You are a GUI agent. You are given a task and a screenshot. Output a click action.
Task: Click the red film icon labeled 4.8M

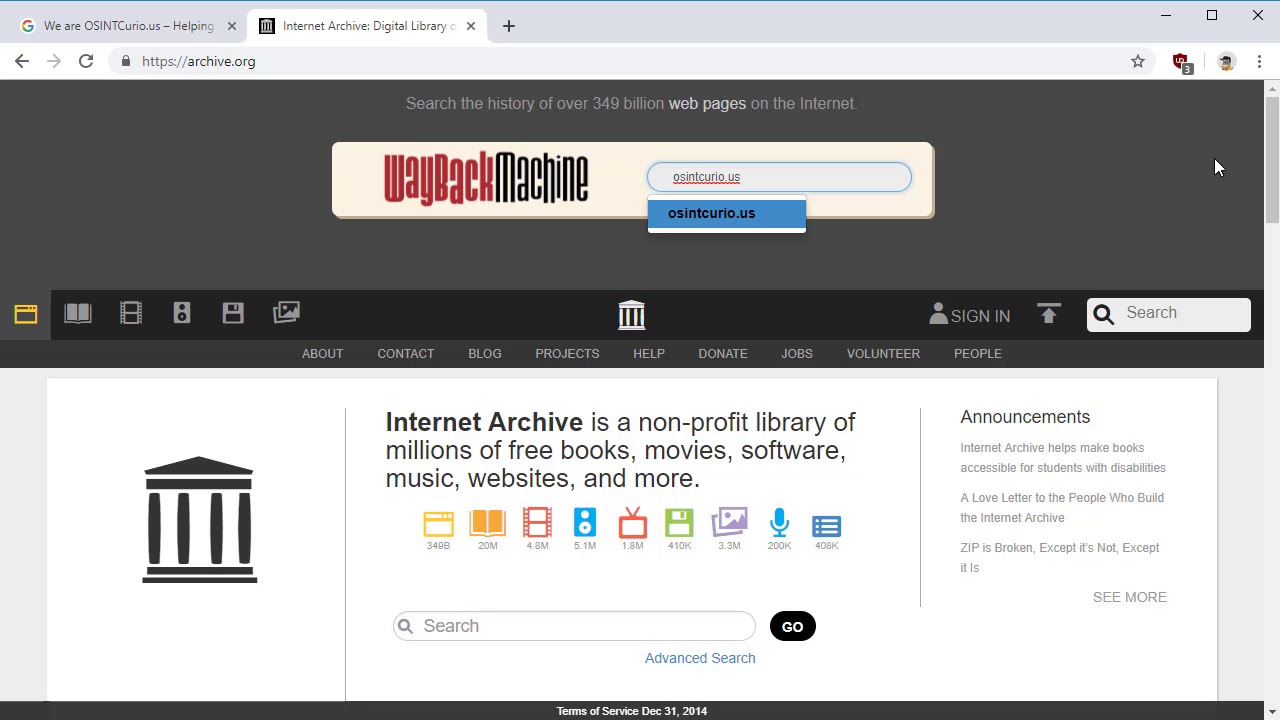(537, 523)
